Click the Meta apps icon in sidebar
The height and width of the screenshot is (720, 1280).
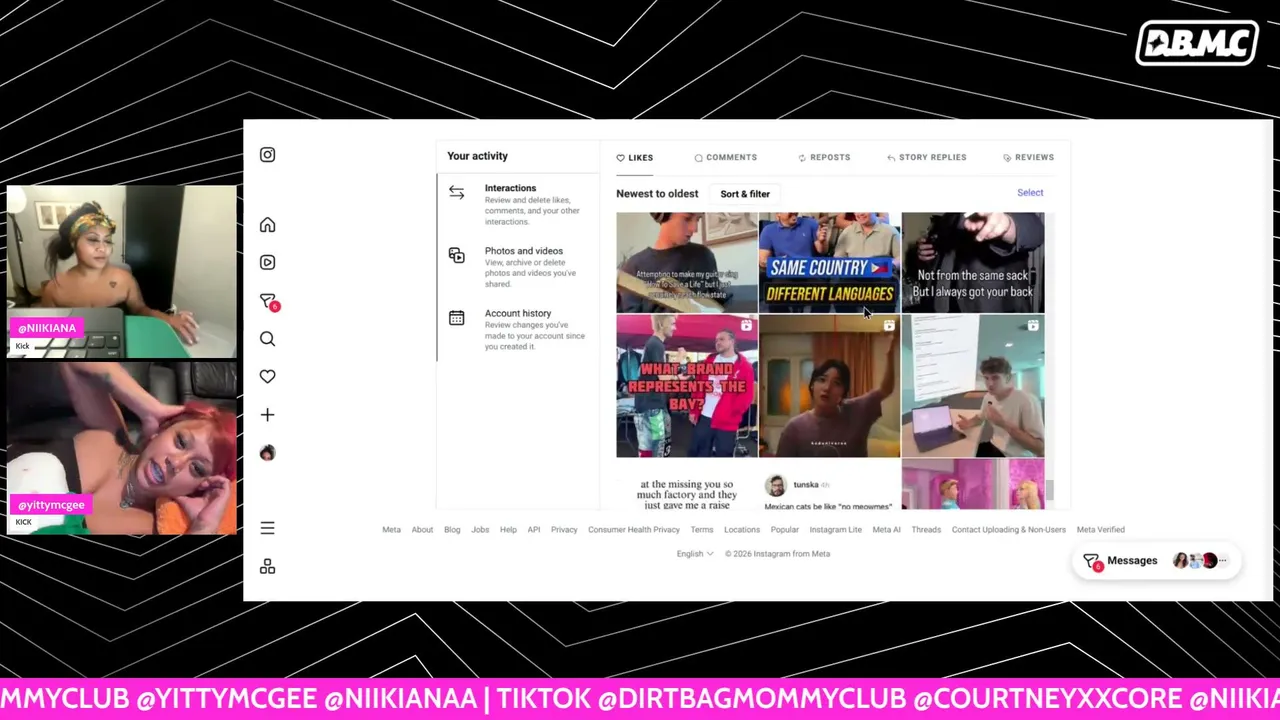click(267, 566)
